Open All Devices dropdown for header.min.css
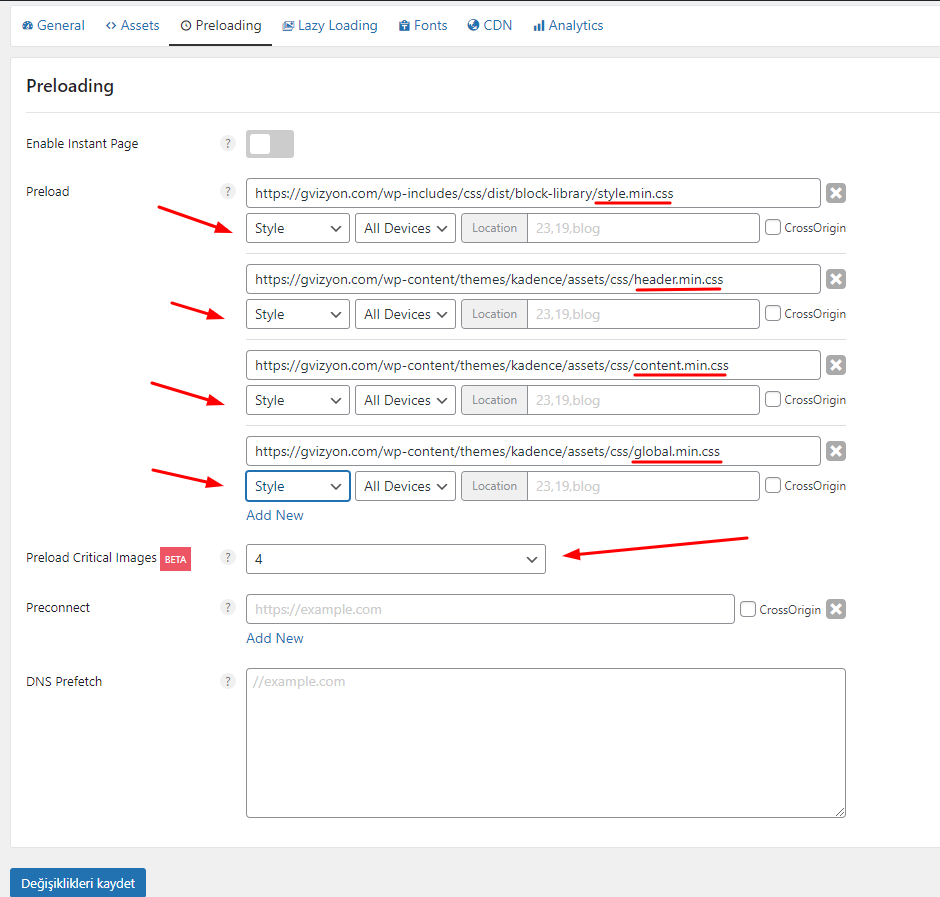Screen dimensions: 940x897 coord(405,314)
